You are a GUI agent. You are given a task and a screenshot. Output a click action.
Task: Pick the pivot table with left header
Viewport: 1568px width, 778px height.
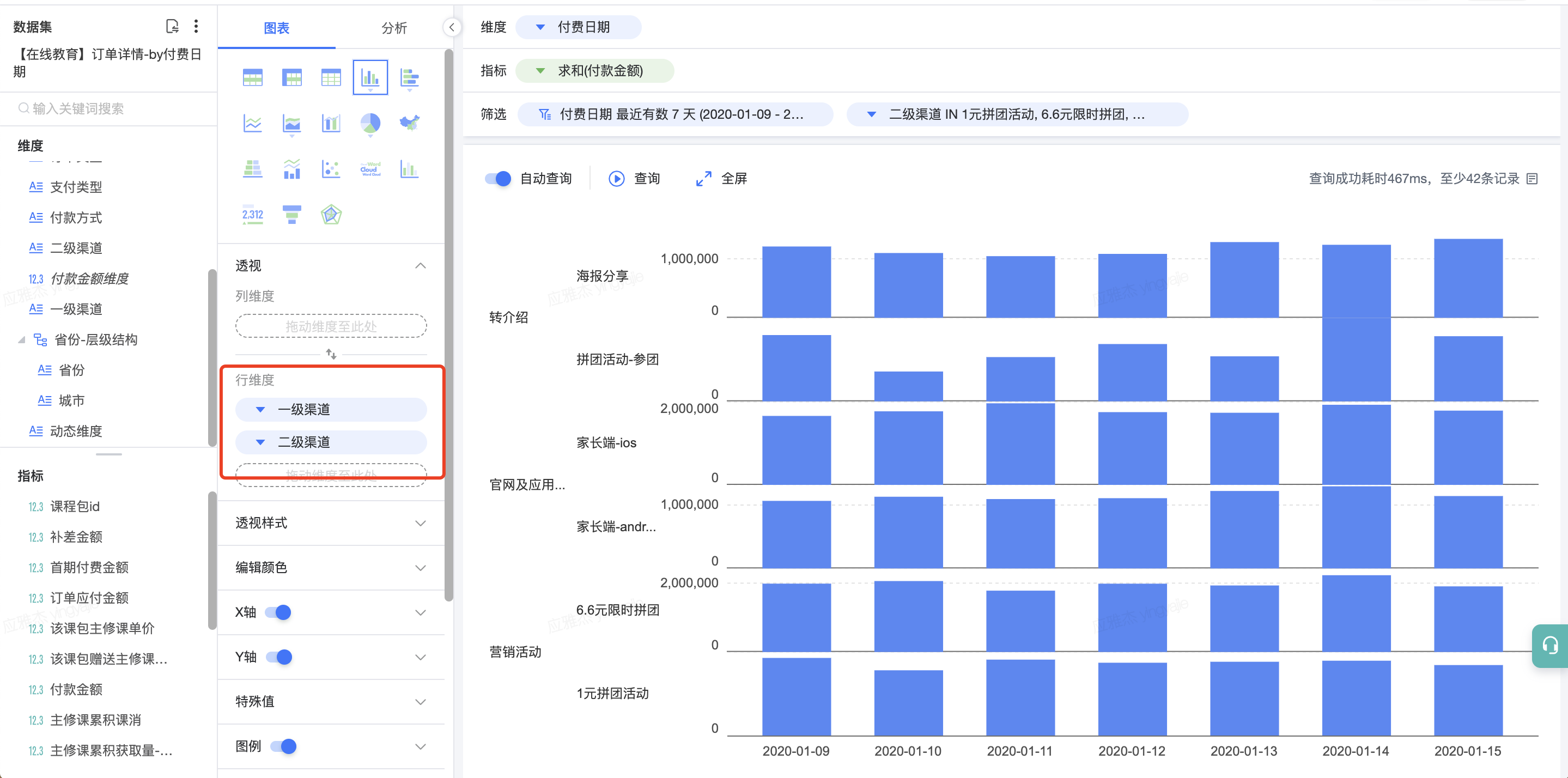291,78
